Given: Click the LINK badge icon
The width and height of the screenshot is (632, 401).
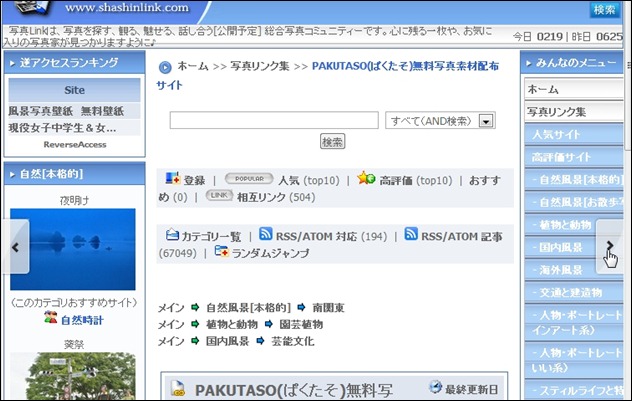Looking at the screenshot, I should 219,195.
